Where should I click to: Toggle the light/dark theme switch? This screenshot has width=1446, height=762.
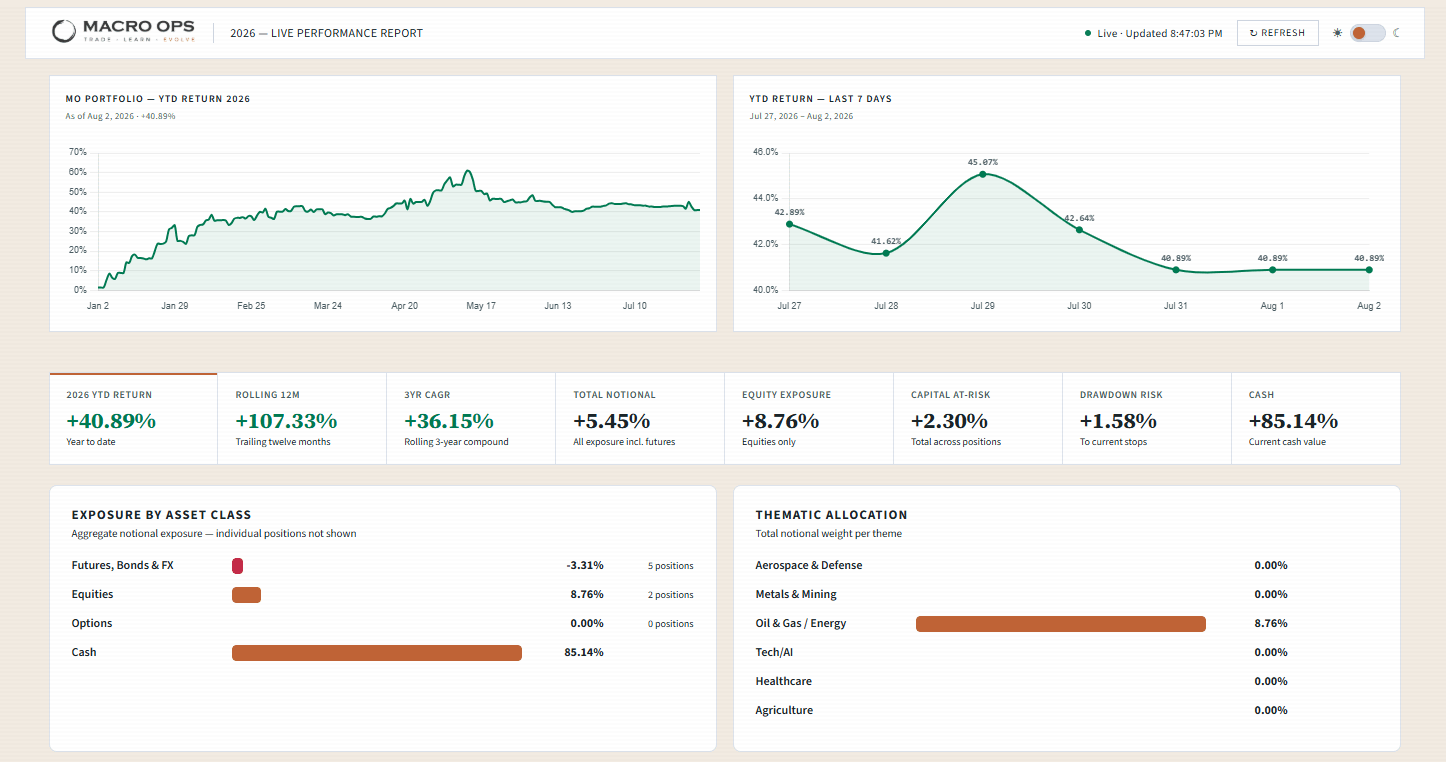1367,33
